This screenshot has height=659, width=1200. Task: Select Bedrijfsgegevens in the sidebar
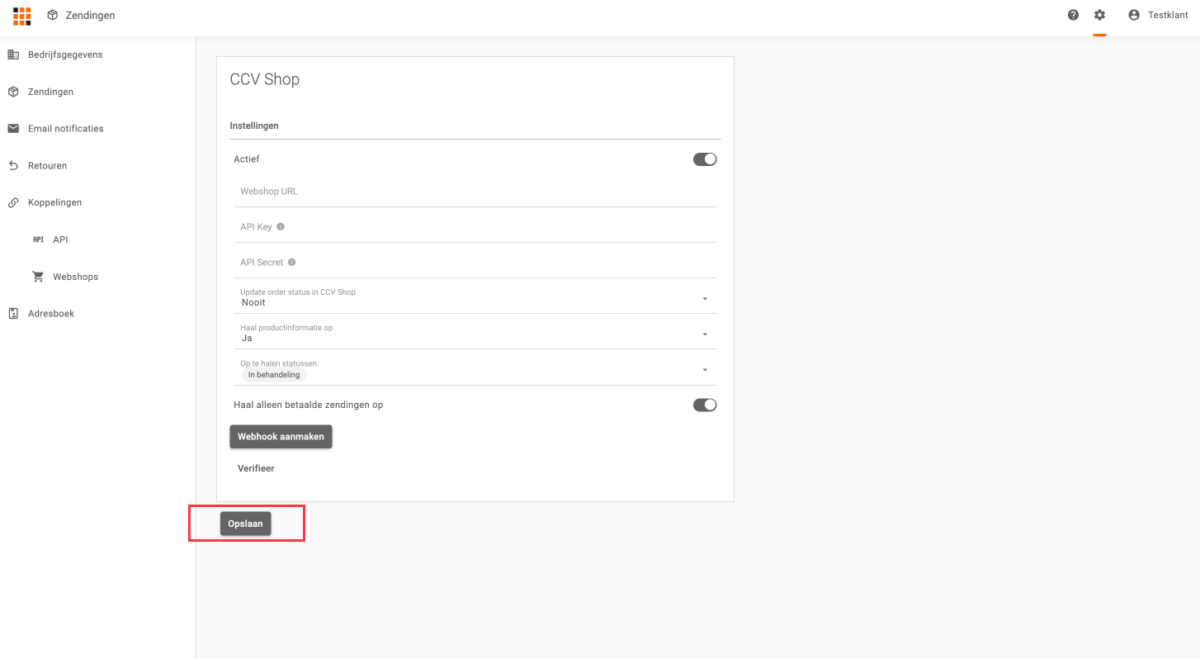coord(65,55)
